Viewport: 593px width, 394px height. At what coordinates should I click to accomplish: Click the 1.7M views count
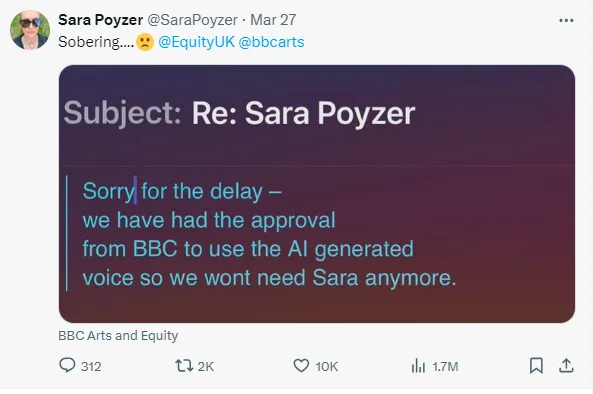(x=445, y=366)
